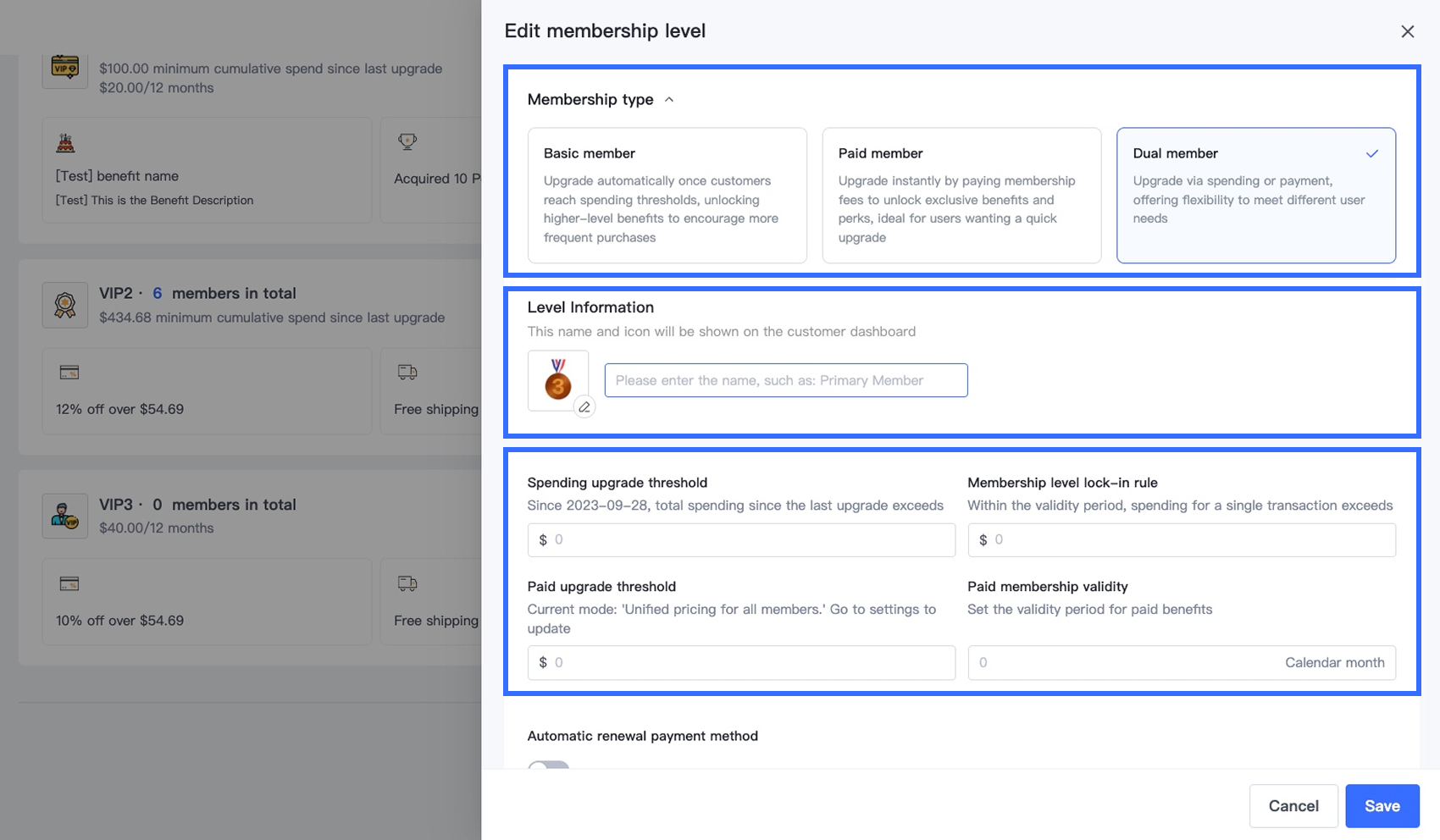
Task: Click the Membership level lock-in rule field
Action: 1190,539
